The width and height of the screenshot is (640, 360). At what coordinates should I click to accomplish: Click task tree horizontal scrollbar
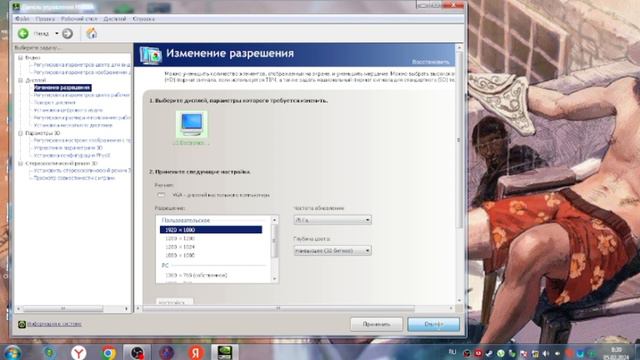[63, 309]
